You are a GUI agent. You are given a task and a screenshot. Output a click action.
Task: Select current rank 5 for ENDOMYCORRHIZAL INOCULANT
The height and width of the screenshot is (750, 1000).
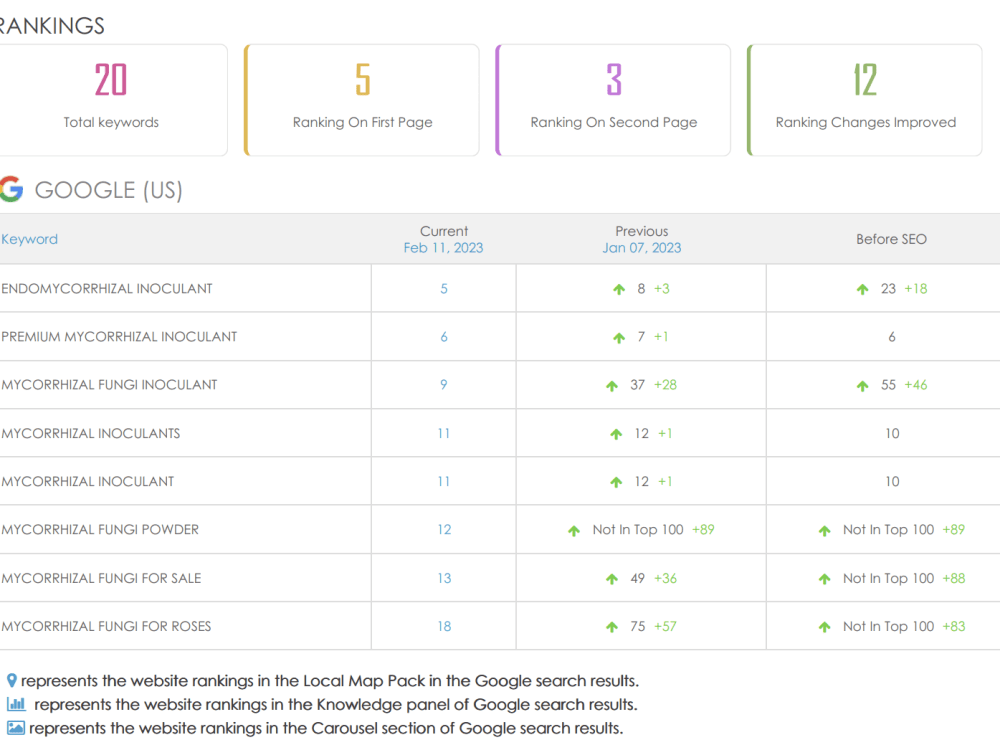443,288
